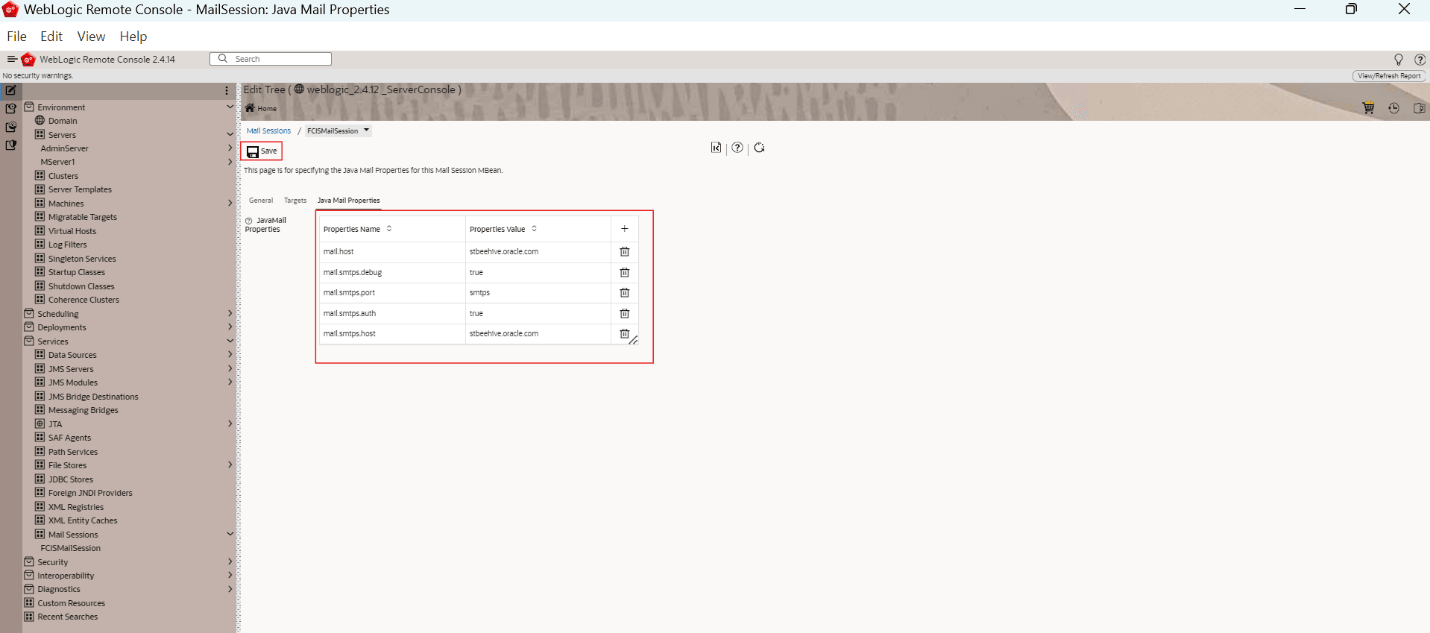Open the View menu
The height and width of the screenshot is (633, 1430).
click(x=91, y=36)
